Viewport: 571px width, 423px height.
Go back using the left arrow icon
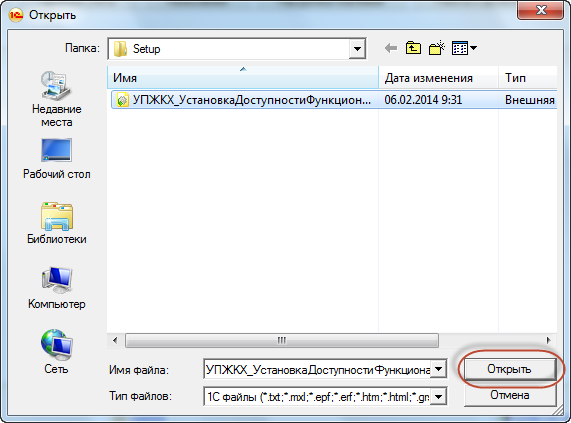(391, 48)
